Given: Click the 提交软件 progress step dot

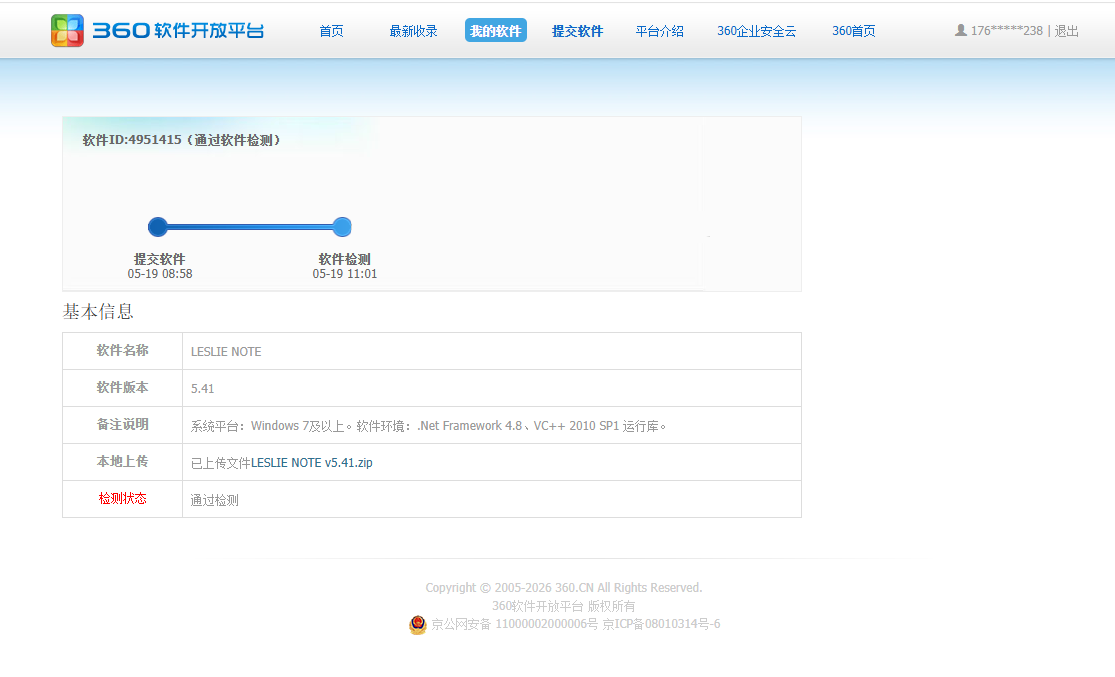Looking at the screenshot, I should click(x=158, y=227).
